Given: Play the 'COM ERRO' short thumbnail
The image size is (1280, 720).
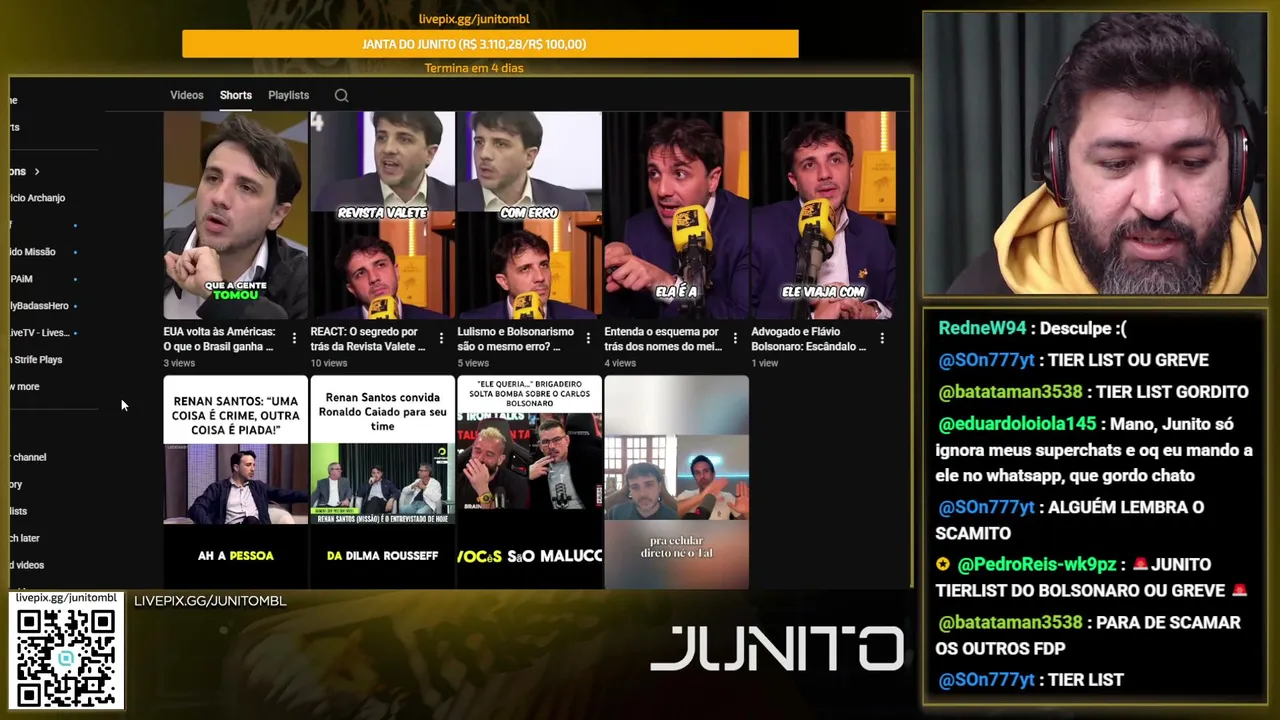Looking at the screenshot, I should point(530,215).
